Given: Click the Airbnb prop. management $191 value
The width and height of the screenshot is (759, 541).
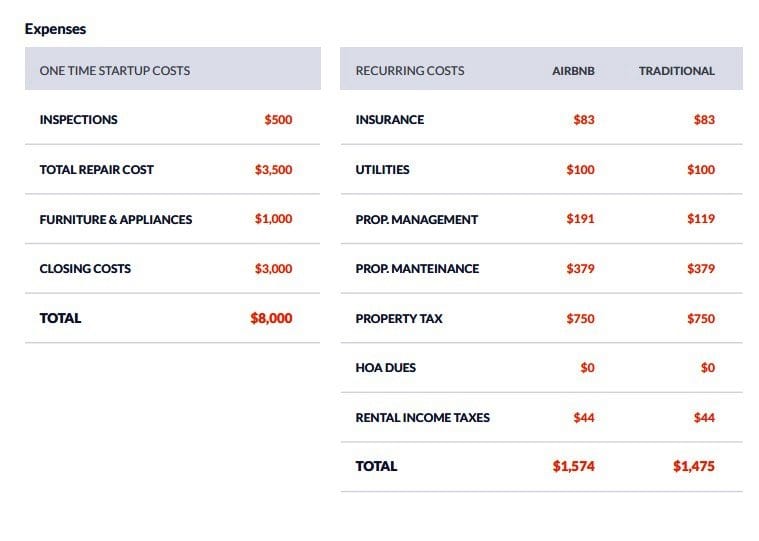Looking at the screenshot, I should pyautogui.click(x=580, y=219).
